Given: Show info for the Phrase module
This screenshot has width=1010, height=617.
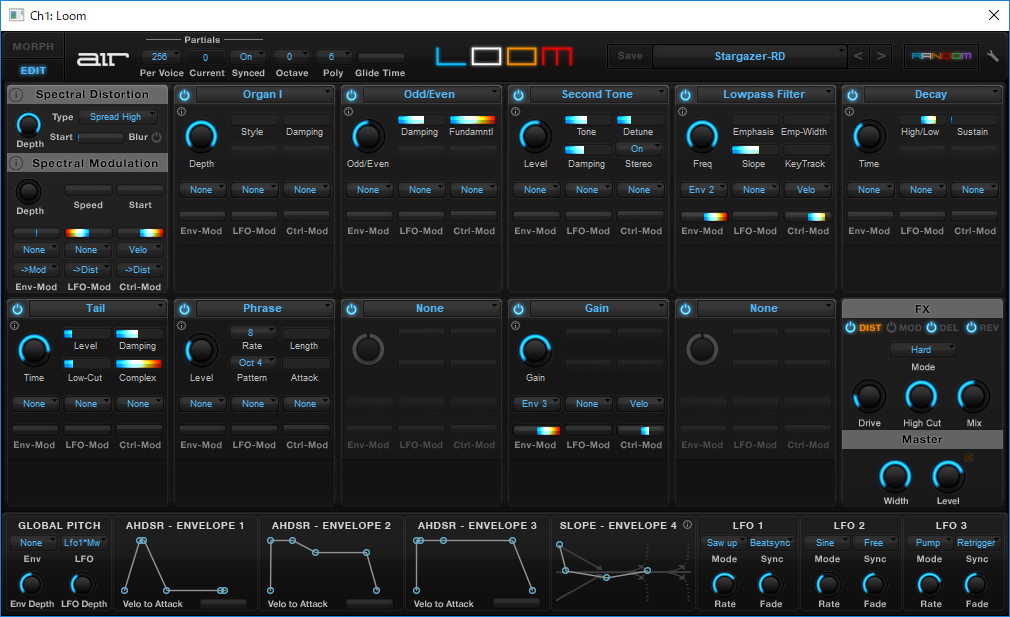Looking at the screenshot, I should click(182, 326).
